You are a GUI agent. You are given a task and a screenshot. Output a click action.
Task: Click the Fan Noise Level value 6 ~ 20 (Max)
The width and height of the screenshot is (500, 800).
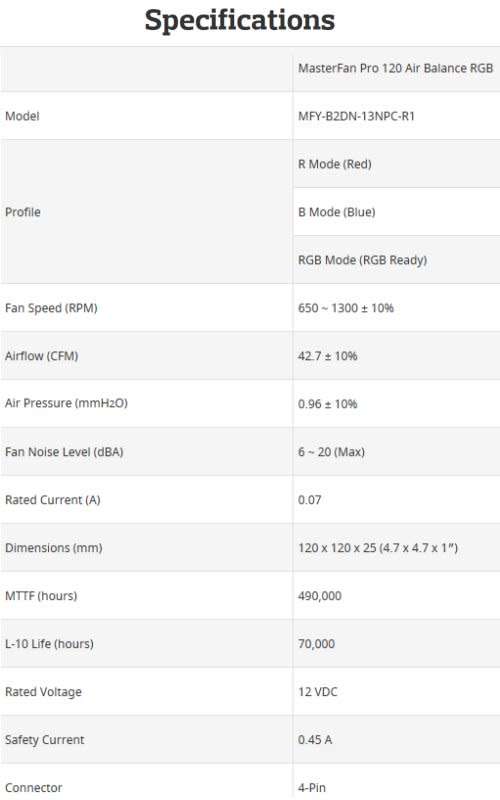(331, 452)
